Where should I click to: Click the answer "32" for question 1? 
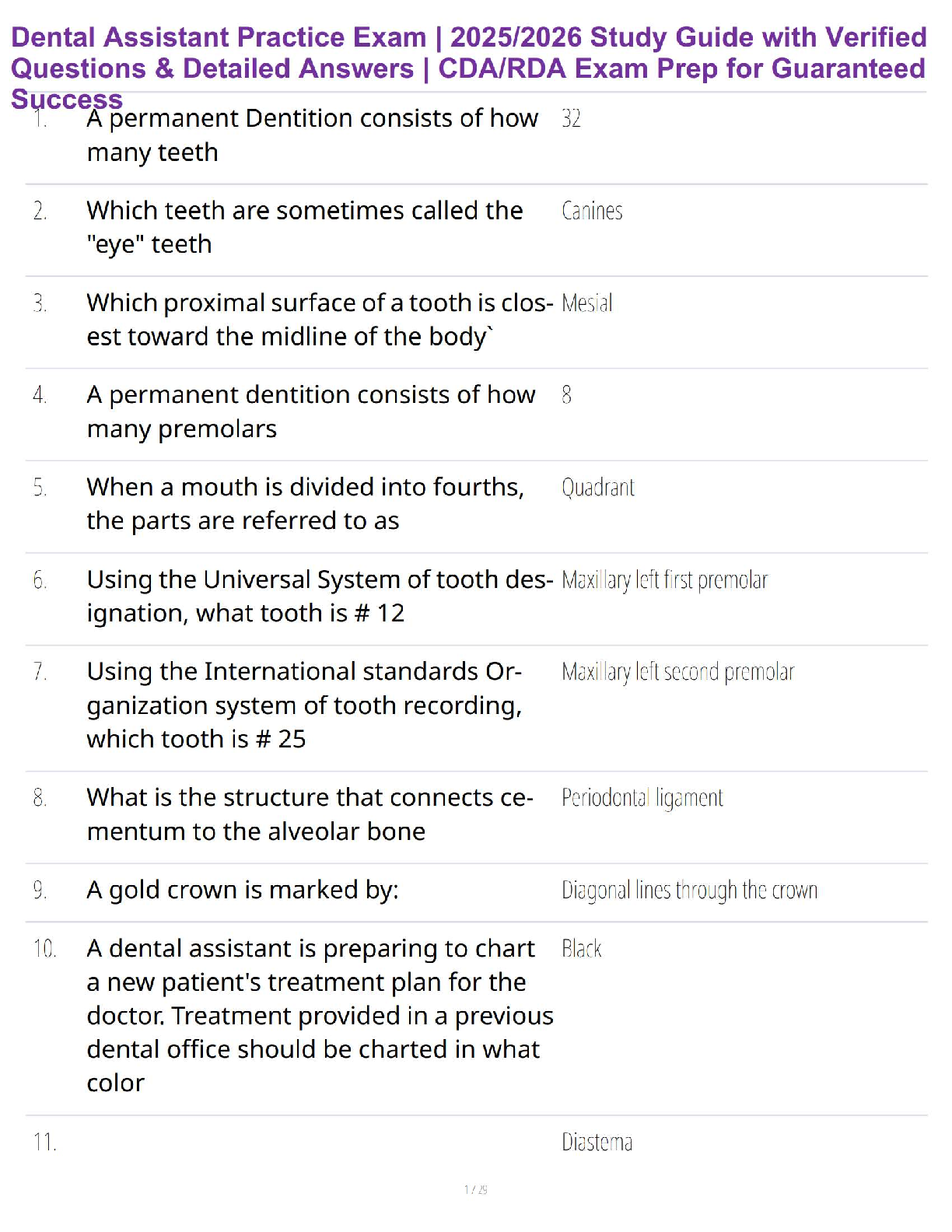click(x=571, y=118)
